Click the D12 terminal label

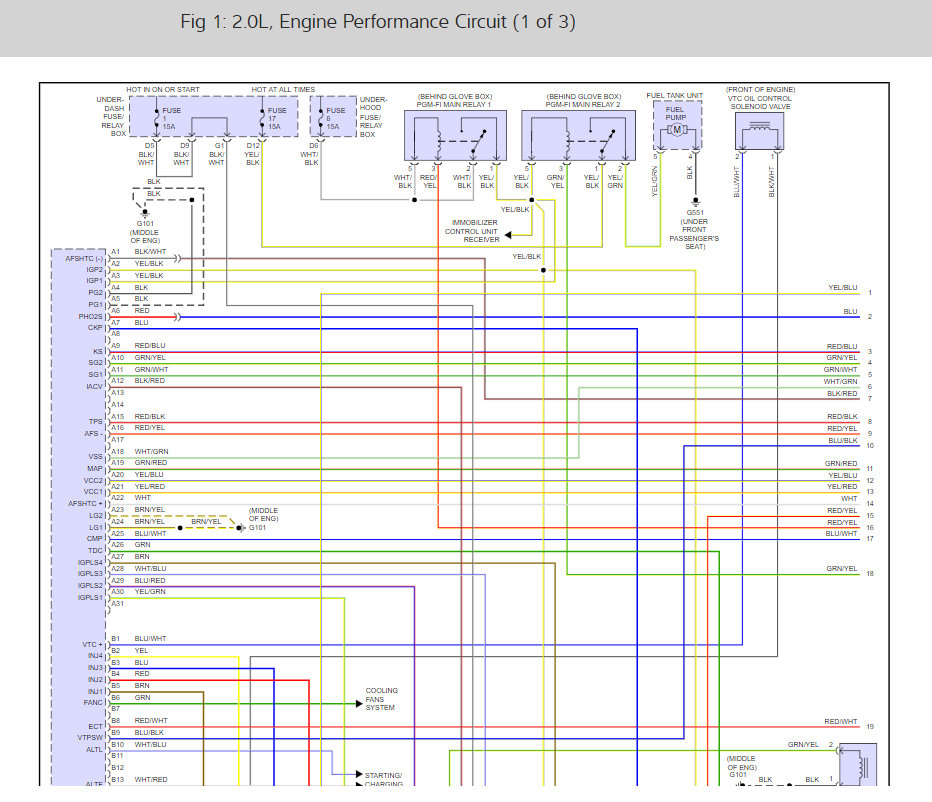(253, 146)
